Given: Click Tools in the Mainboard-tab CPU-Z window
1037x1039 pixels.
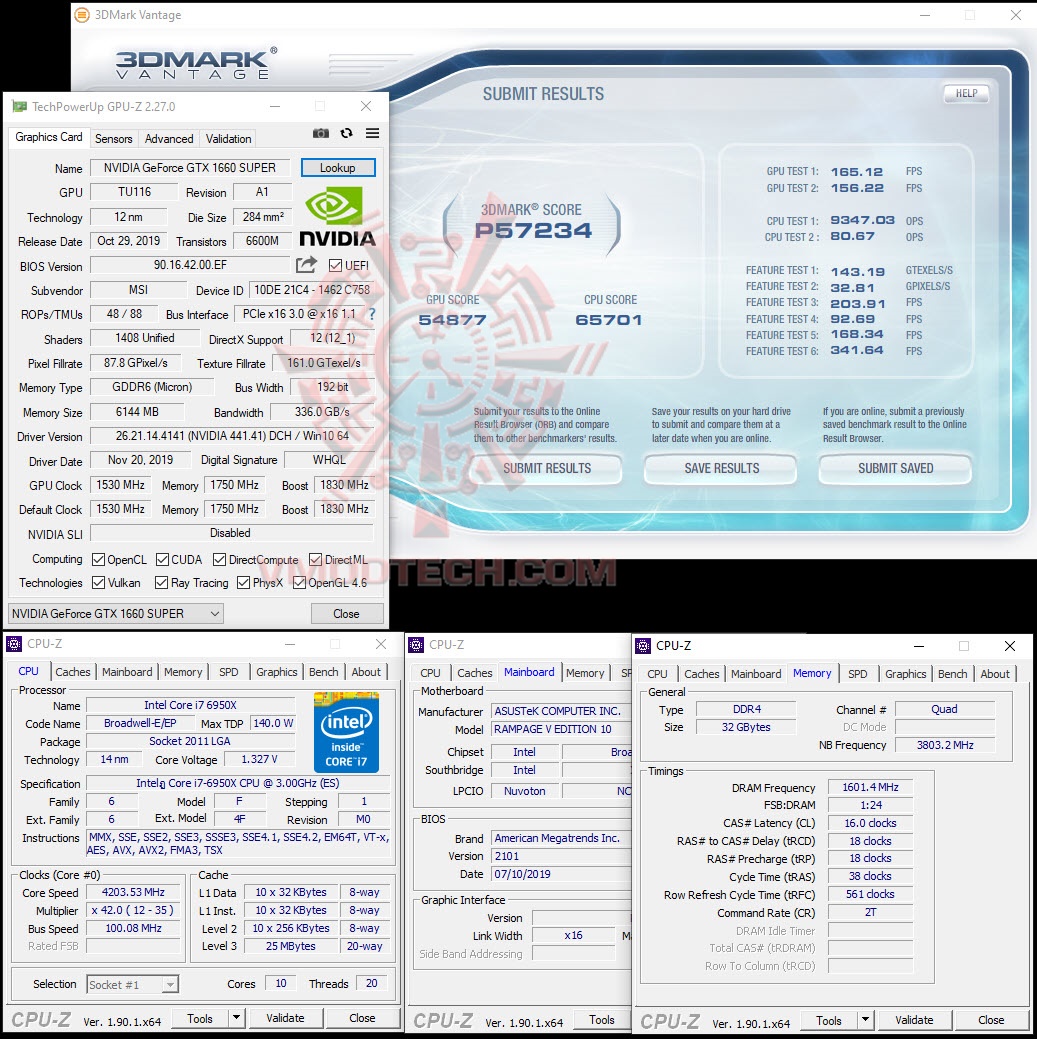Looking at the screenshot, I should click(602, 1020).
